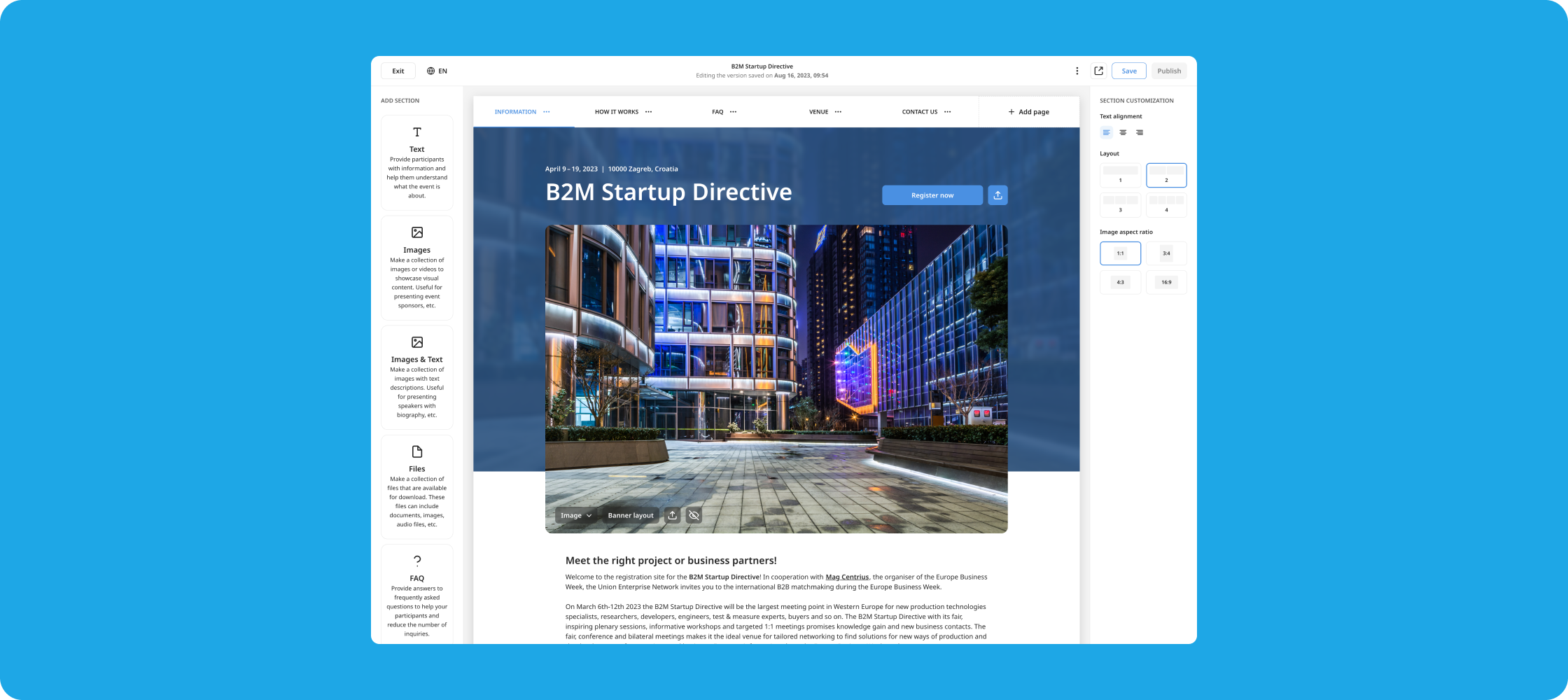Click Add page
The image size is (1568, 700).
point(1028,112)
